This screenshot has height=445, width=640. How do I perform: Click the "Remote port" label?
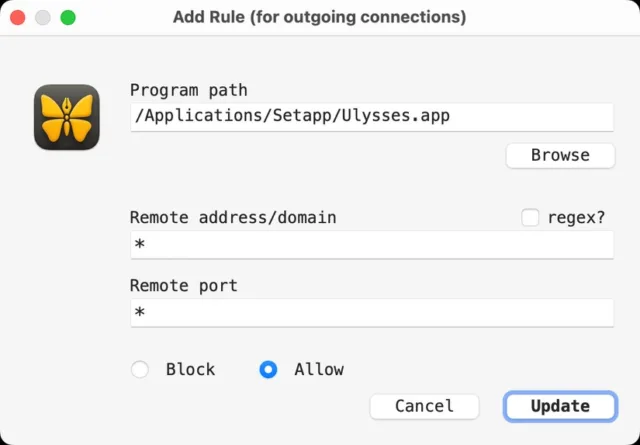(184, 286)
